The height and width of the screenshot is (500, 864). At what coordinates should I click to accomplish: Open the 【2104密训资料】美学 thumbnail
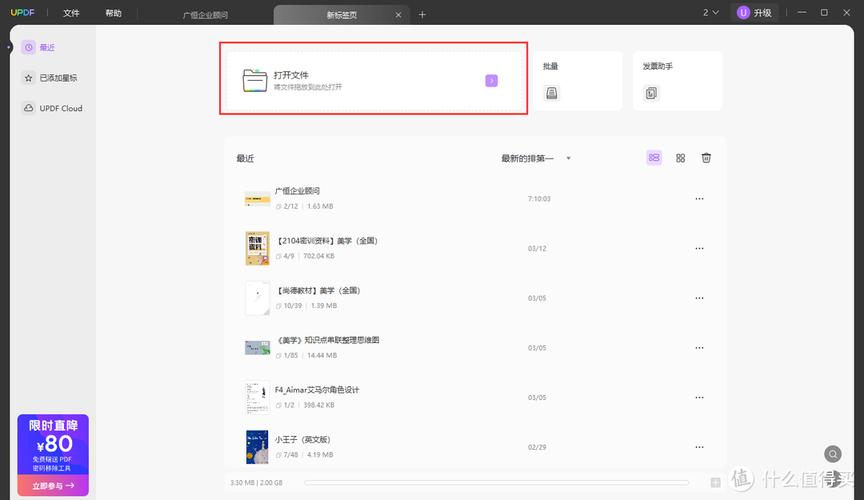257,248
